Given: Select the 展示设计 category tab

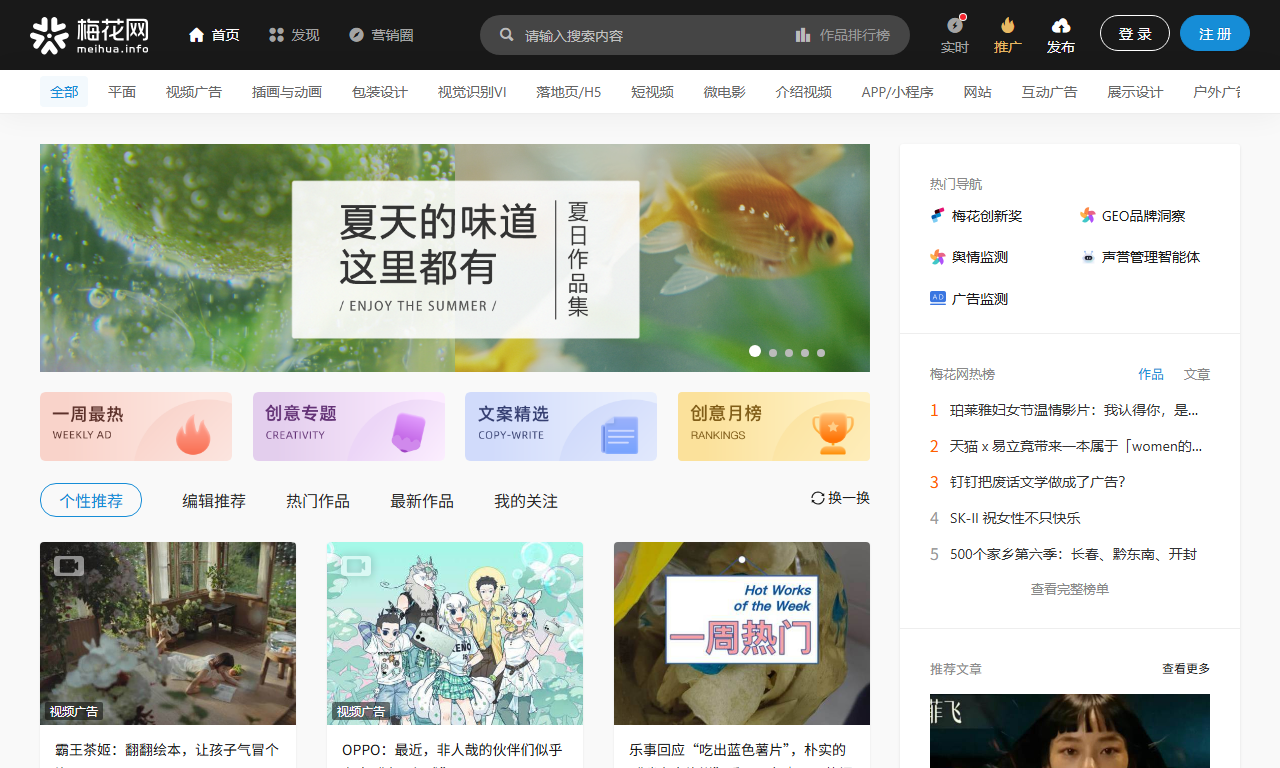Looking at the screenshot, I should click(x=1135, y=92).
